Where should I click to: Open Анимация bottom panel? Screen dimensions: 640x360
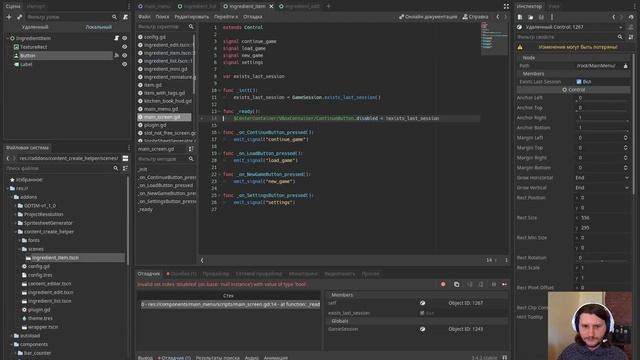pos(276,358)
